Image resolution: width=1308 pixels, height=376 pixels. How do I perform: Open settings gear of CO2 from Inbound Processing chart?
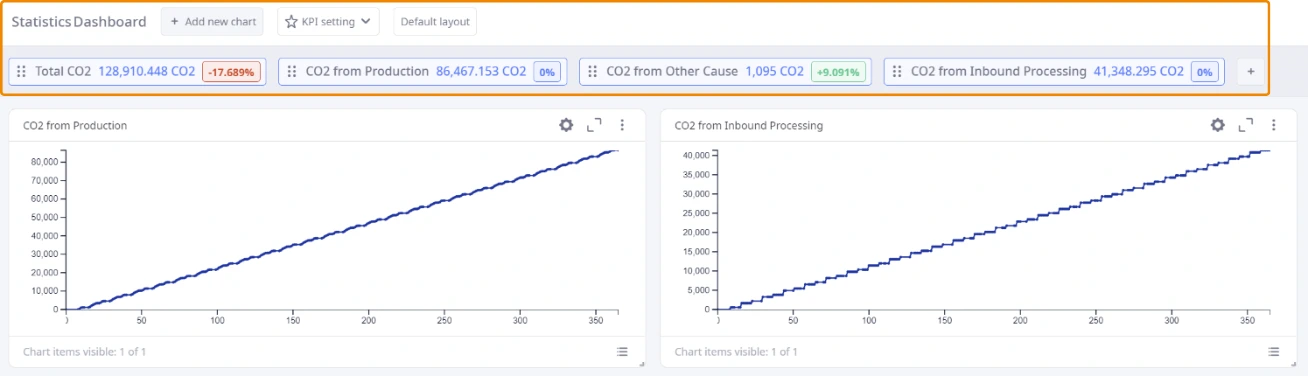[x=1218, y=125]
